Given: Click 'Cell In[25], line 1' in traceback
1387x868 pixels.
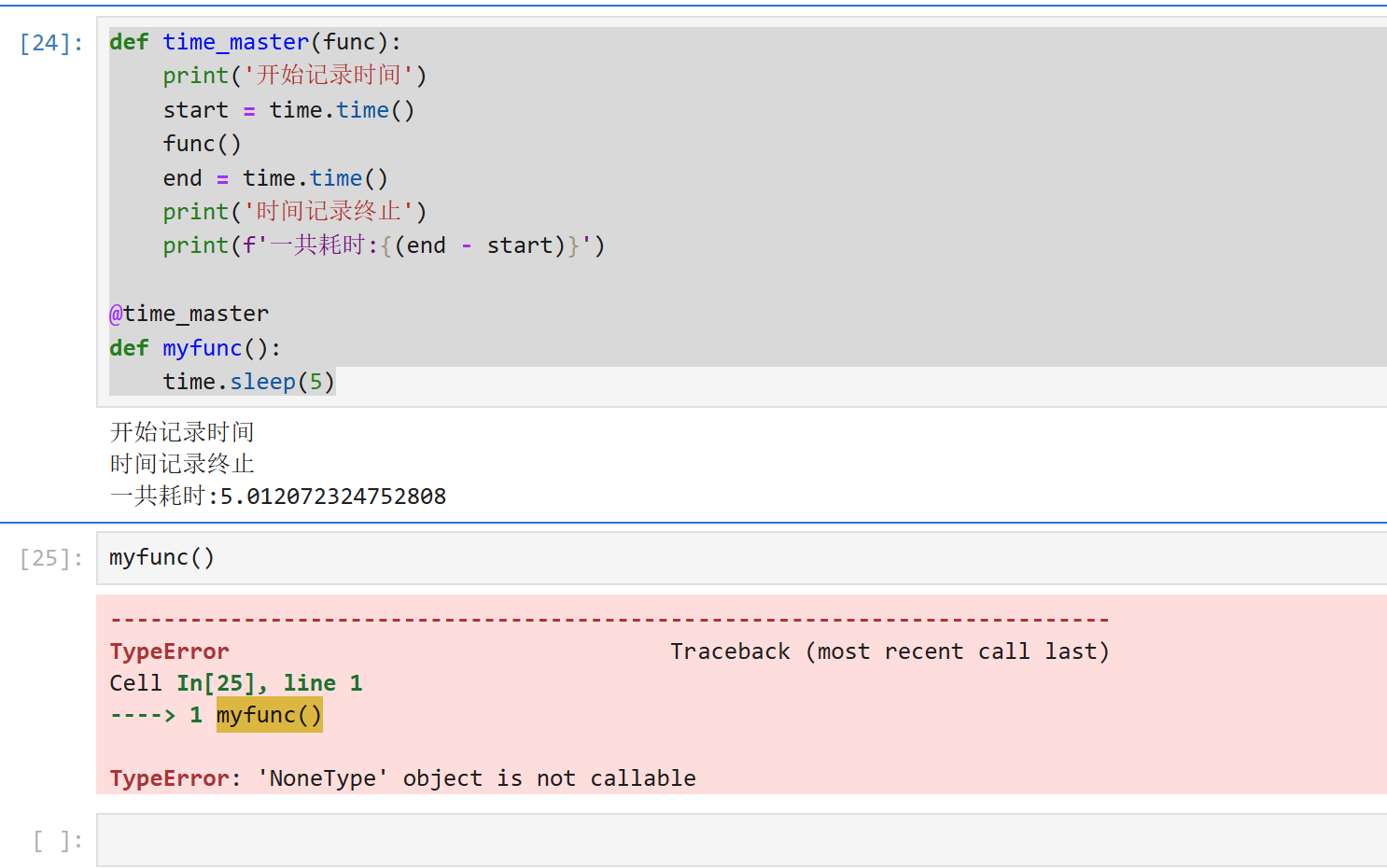Looking at the screenshot, I should pos(236,683).
